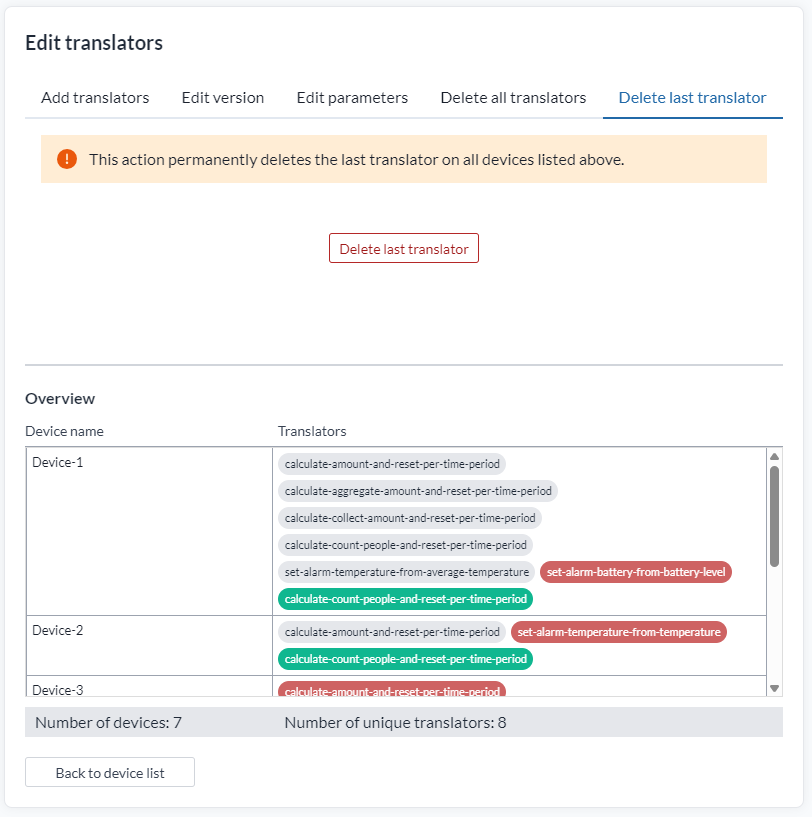Click the overview list scrollbar thumb
This screenshot has width=812, height=817.
pyautogui.click(x=774, y=516)
